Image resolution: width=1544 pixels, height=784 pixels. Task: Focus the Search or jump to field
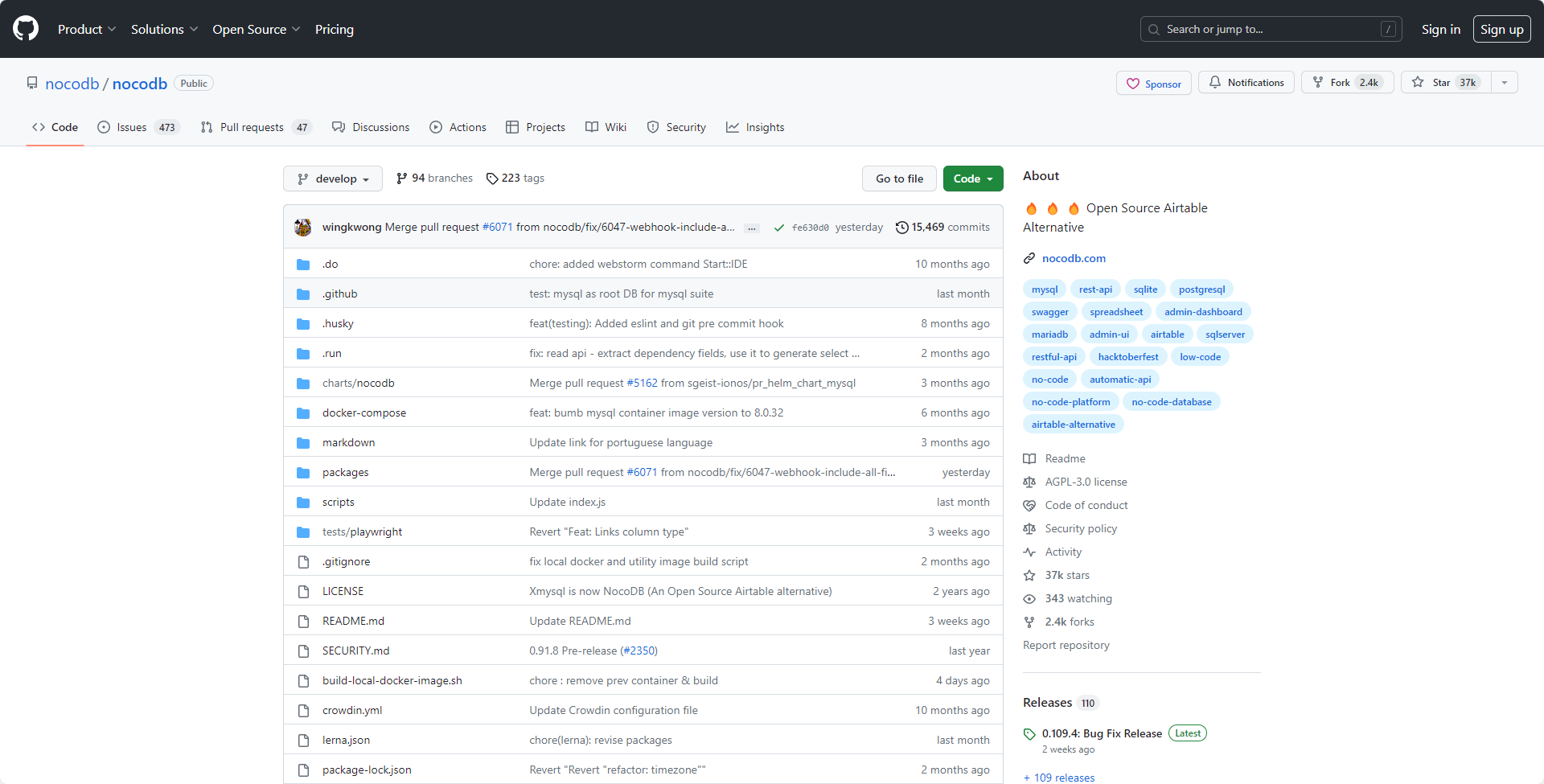(x=1271, y=29)
